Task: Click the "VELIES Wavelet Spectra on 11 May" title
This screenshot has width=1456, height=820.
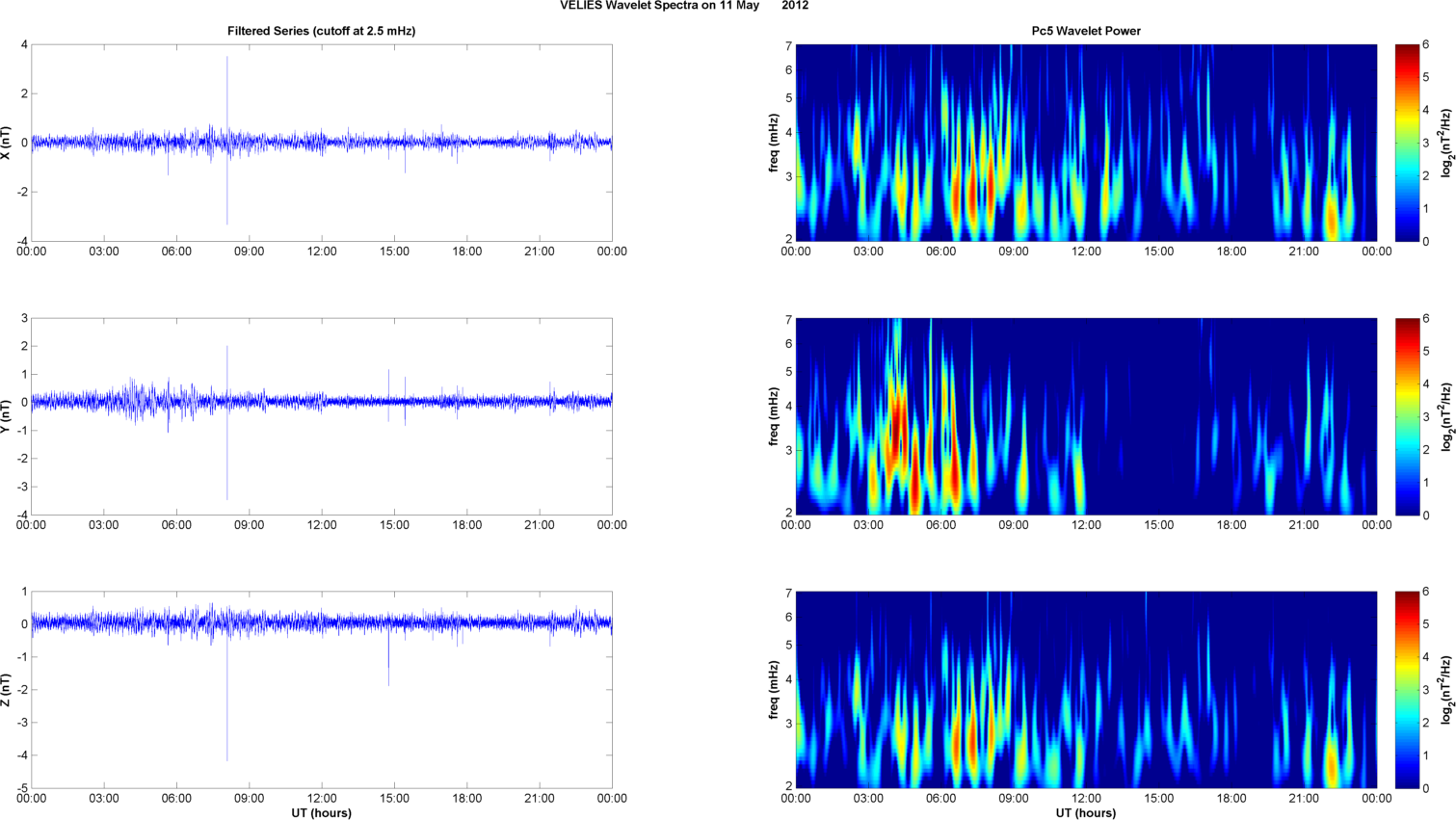Action: (x=659, y=6)
